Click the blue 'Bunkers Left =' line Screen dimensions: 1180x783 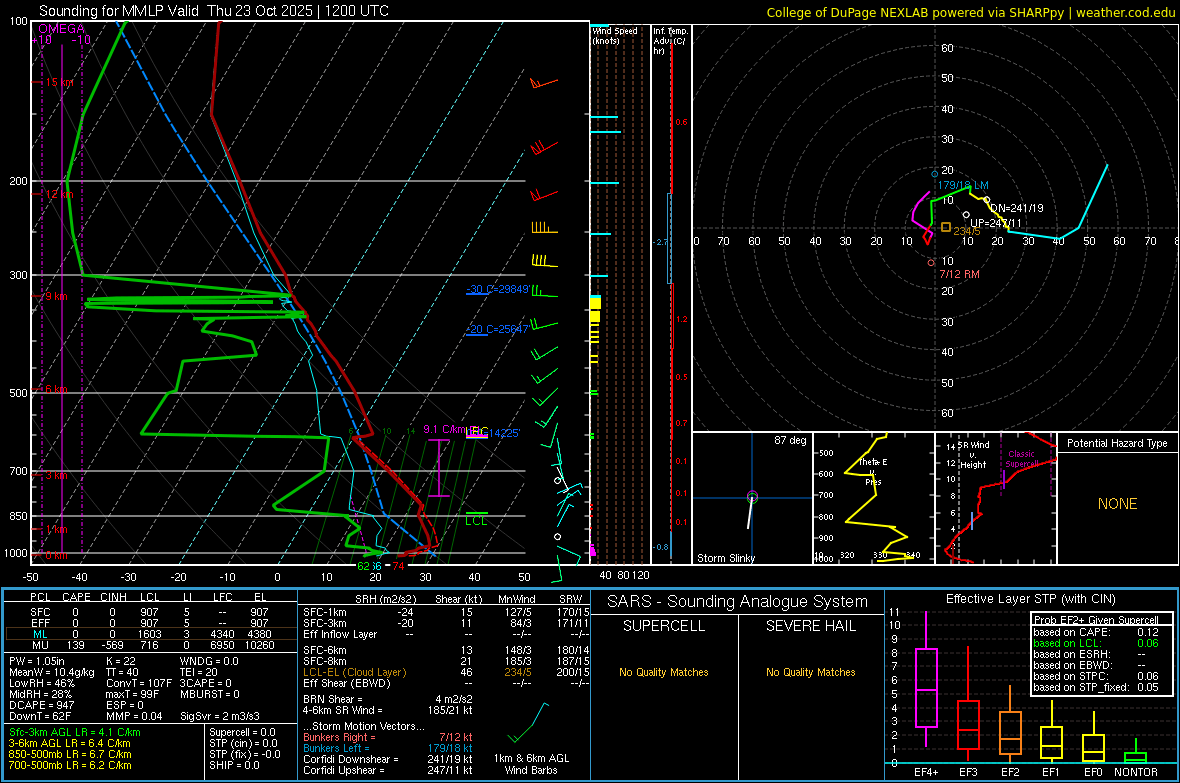[x=388, y=748]
